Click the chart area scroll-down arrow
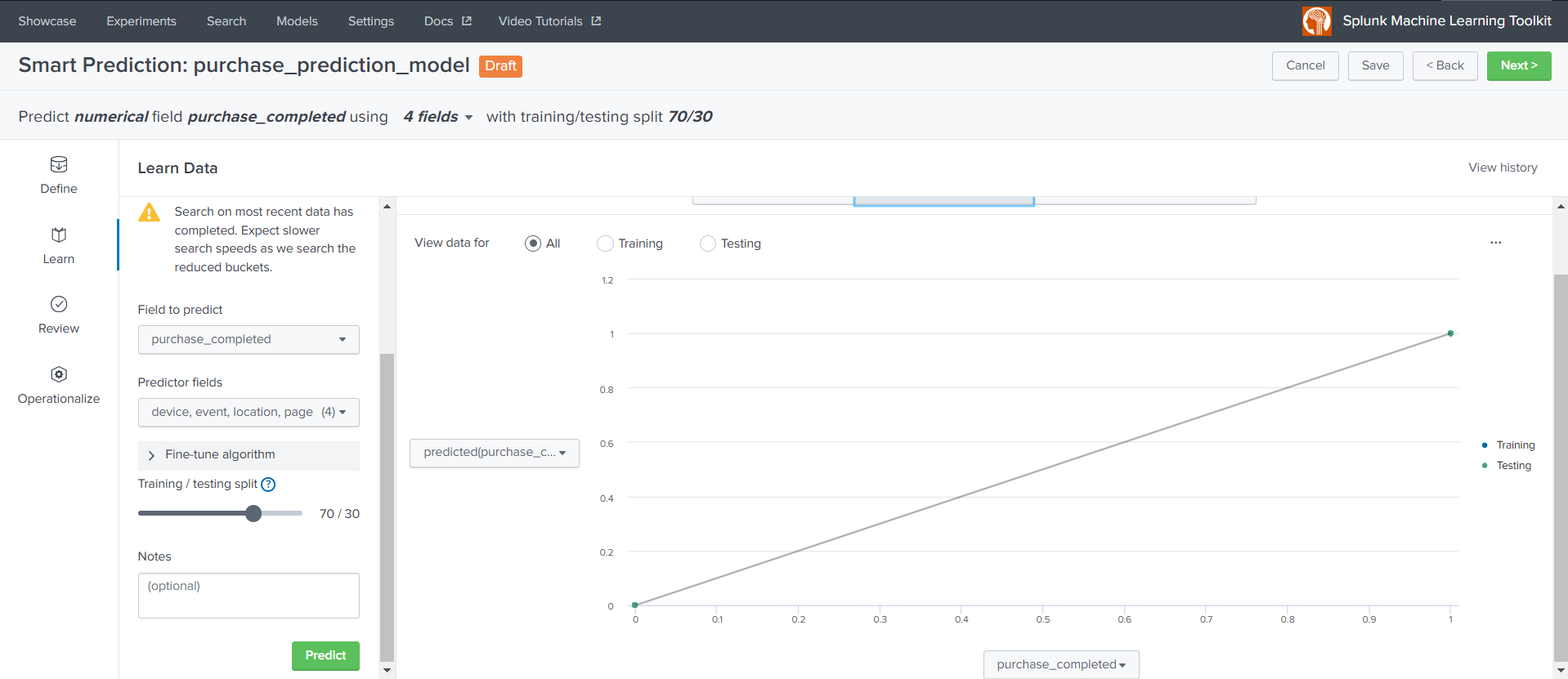The width and height of the screenshot is (1568, 679). 1561,671
